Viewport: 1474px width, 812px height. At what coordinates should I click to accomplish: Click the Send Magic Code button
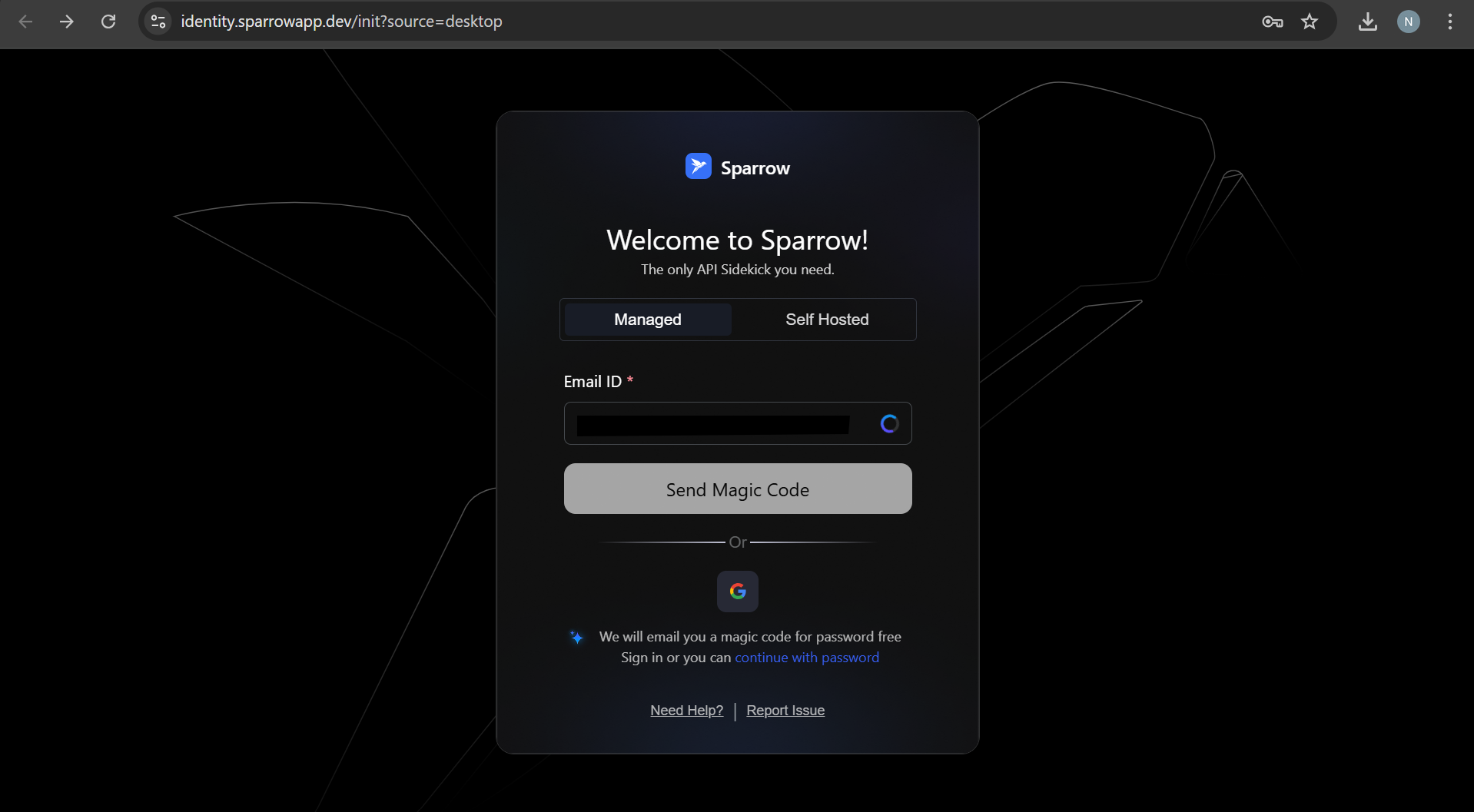point(738,489)
